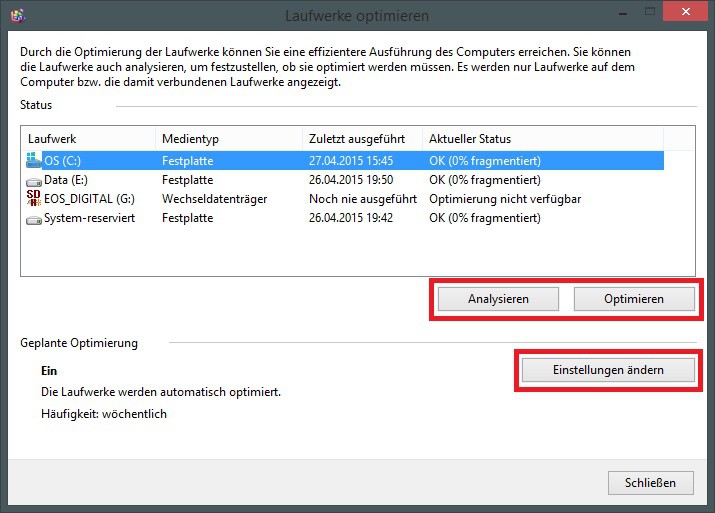715x513 pixels.
Task: Click the System-reserviert drive icon
Action: (34, 218)
